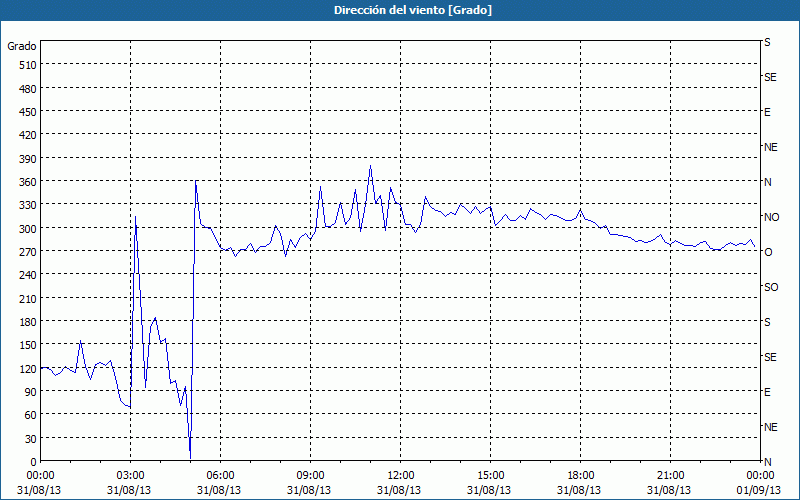800x500 pixels.
Task: Click the "NO" compass direction label
Action: coord(771,217)
